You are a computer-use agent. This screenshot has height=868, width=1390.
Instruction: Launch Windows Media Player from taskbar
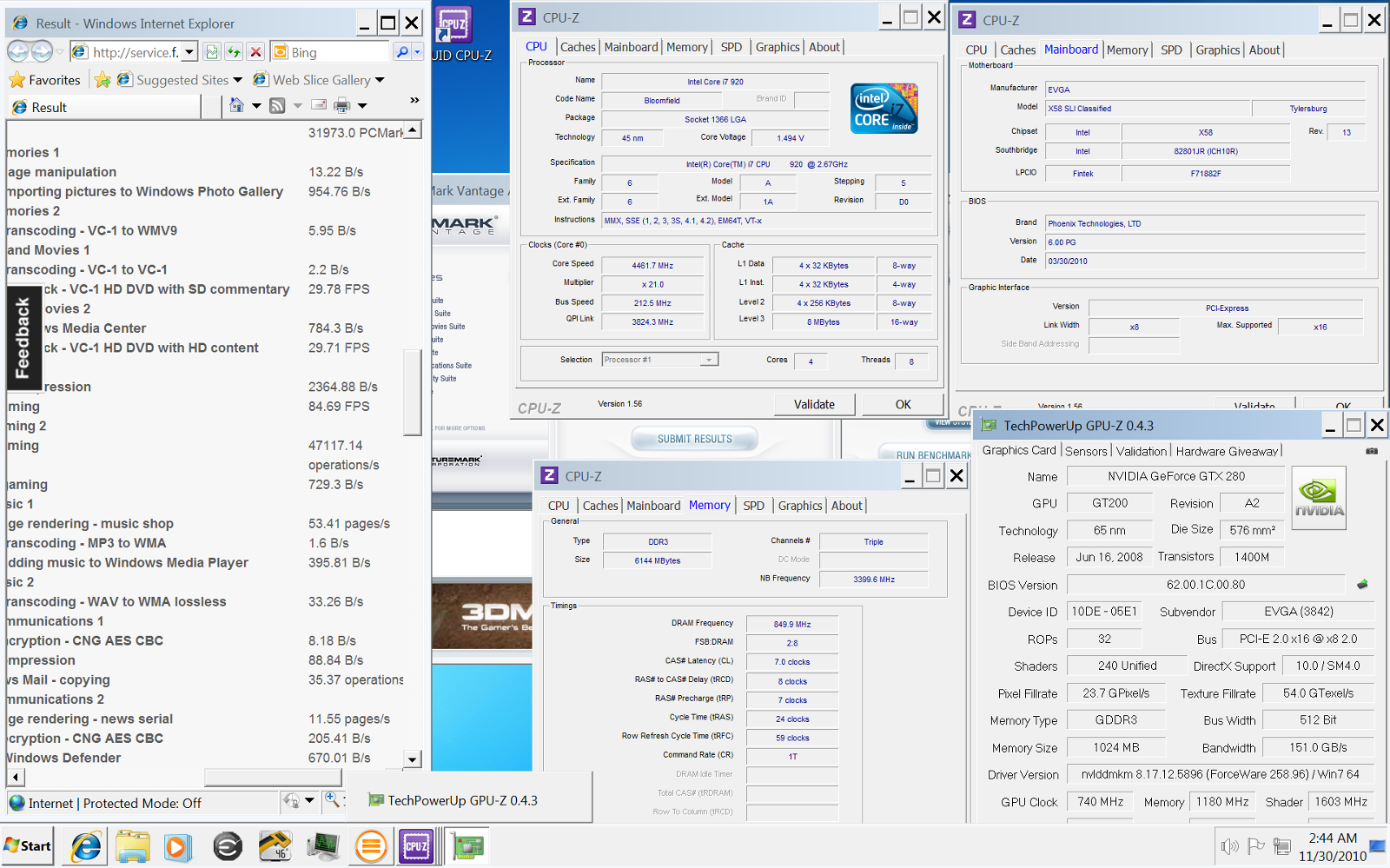click(178, 846)
